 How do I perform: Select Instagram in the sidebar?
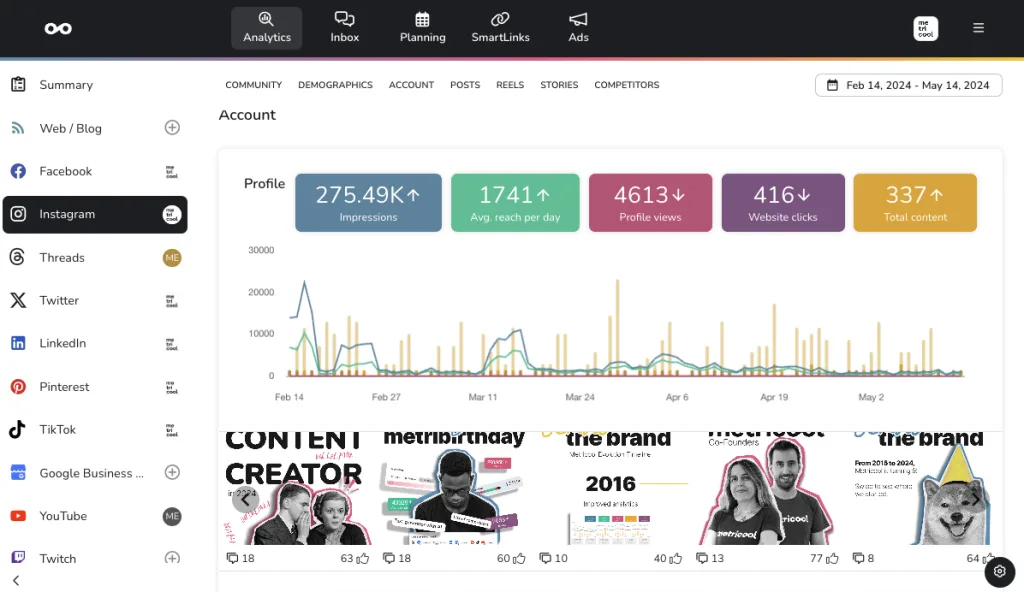95,214
